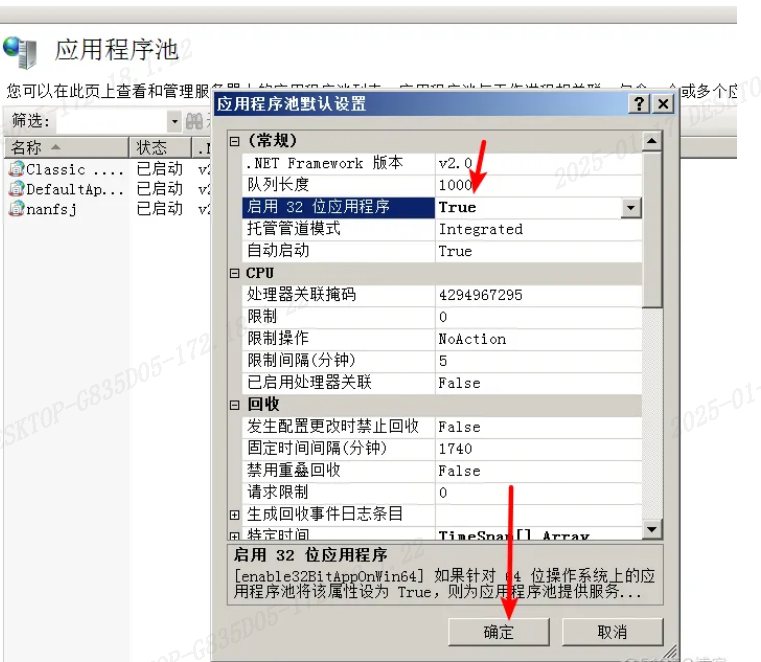This screenshot has width=761, height=662.
Task: Click the help question mark button
Action: [639, 103]
